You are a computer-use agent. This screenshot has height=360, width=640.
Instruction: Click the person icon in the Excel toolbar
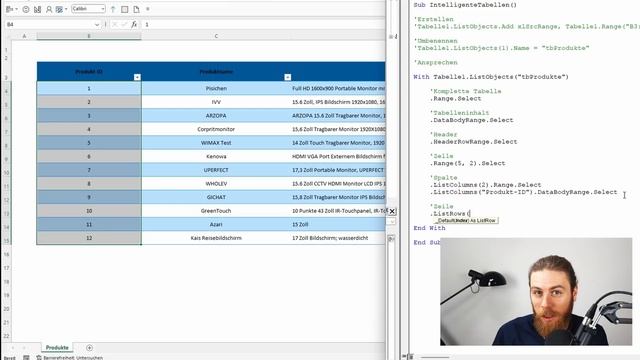point(49,9)
